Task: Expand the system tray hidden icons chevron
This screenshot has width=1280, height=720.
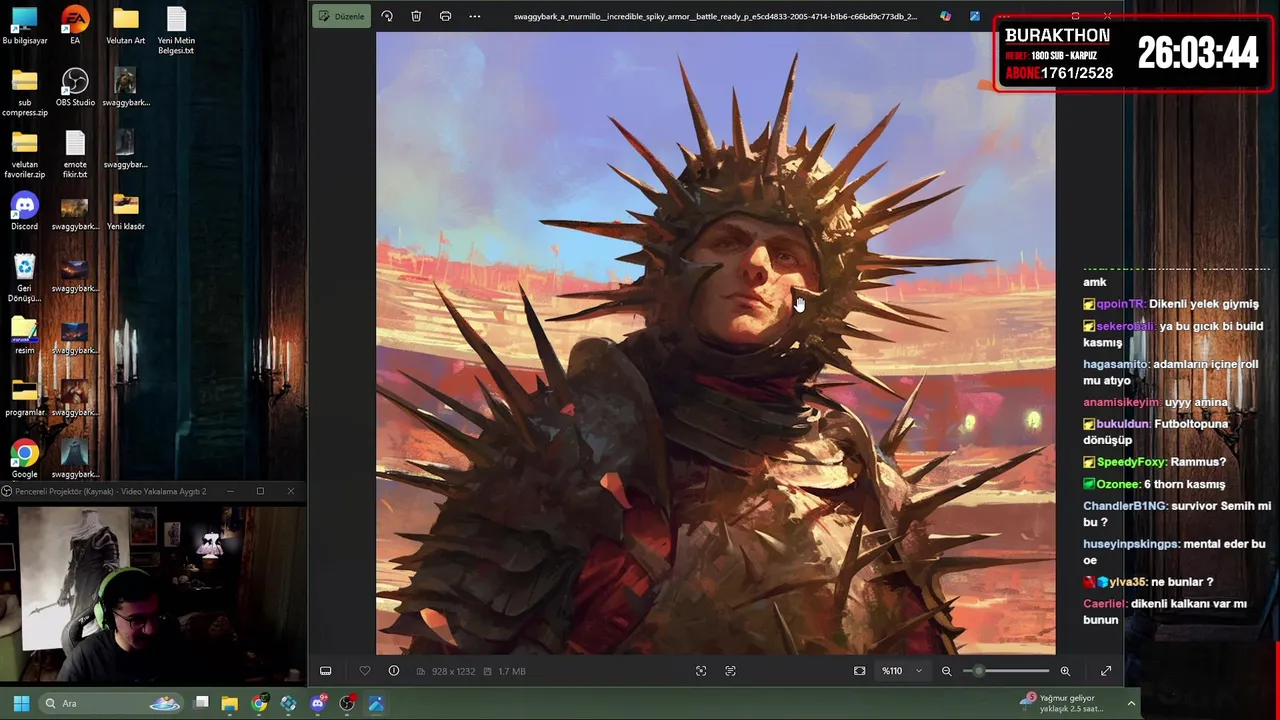Action: 1131,703
